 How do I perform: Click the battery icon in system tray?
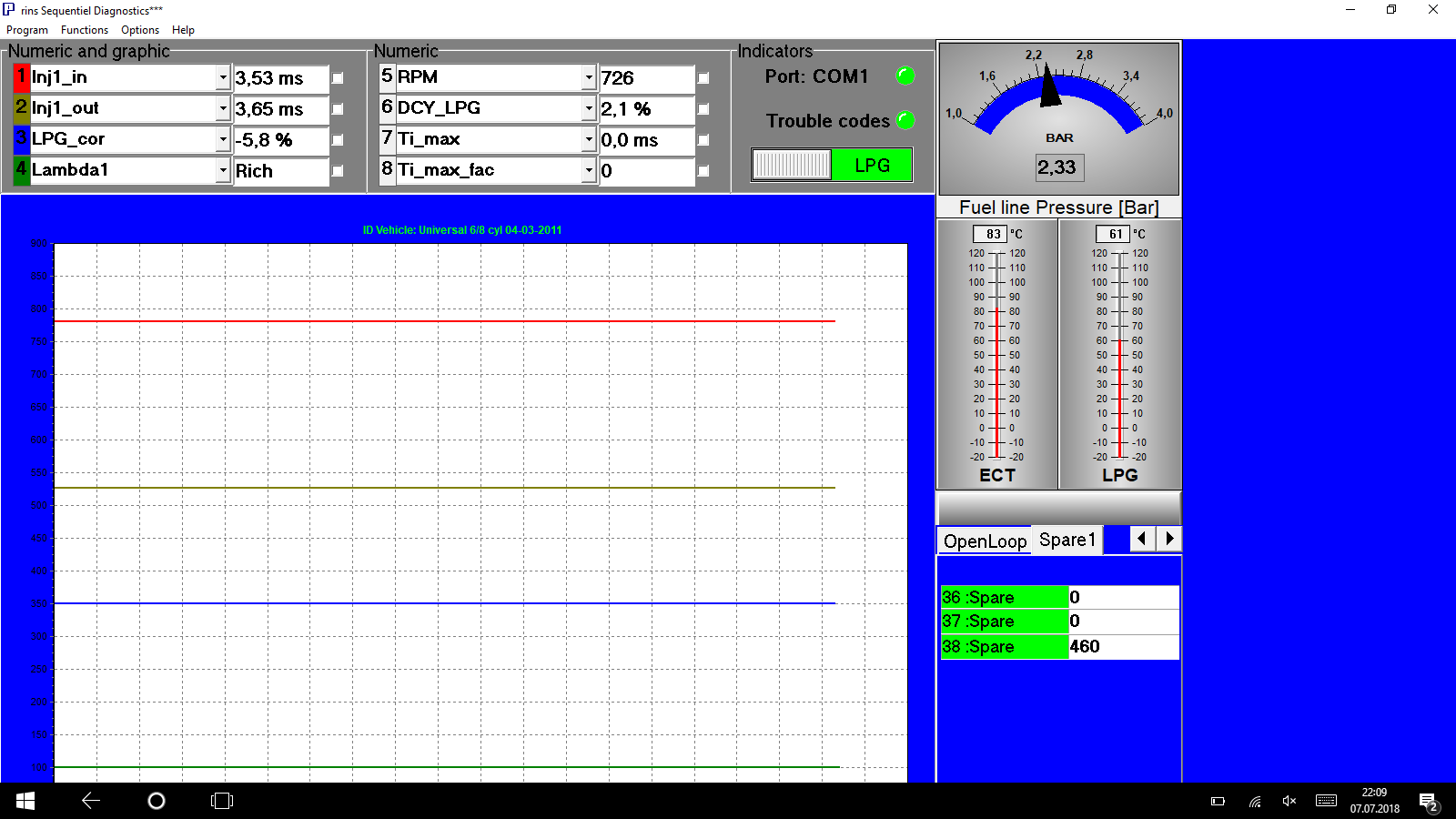coord(1218,802)
